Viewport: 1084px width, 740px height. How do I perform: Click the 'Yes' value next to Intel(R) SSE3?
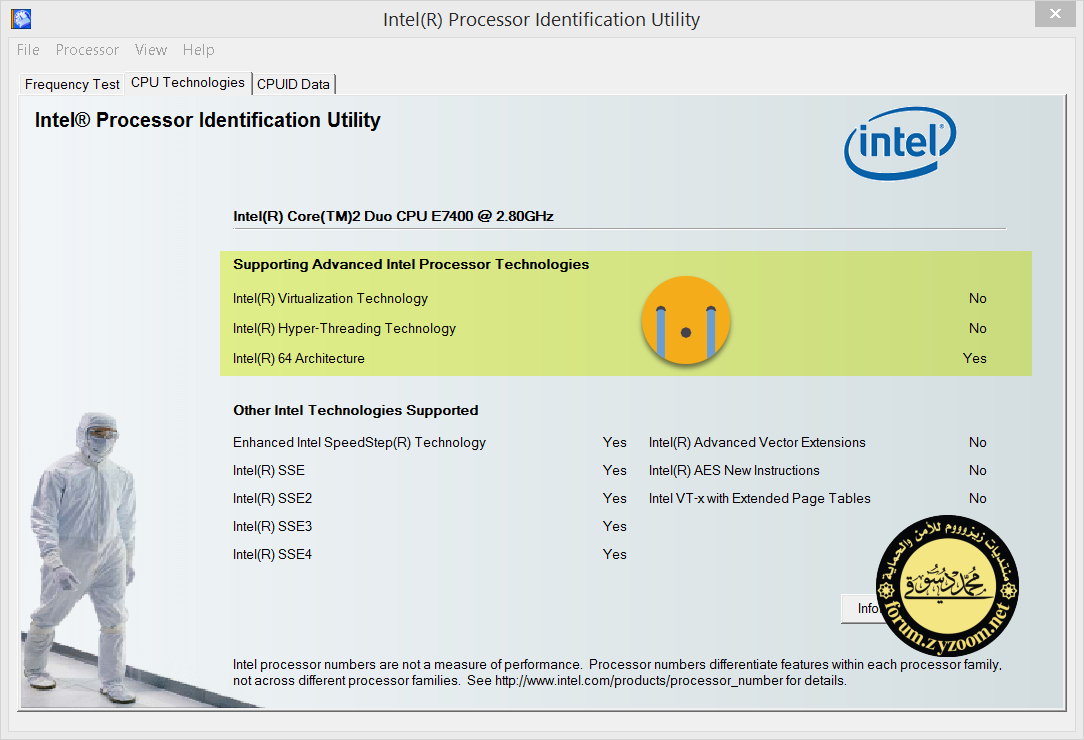click(x=615, y=526)
